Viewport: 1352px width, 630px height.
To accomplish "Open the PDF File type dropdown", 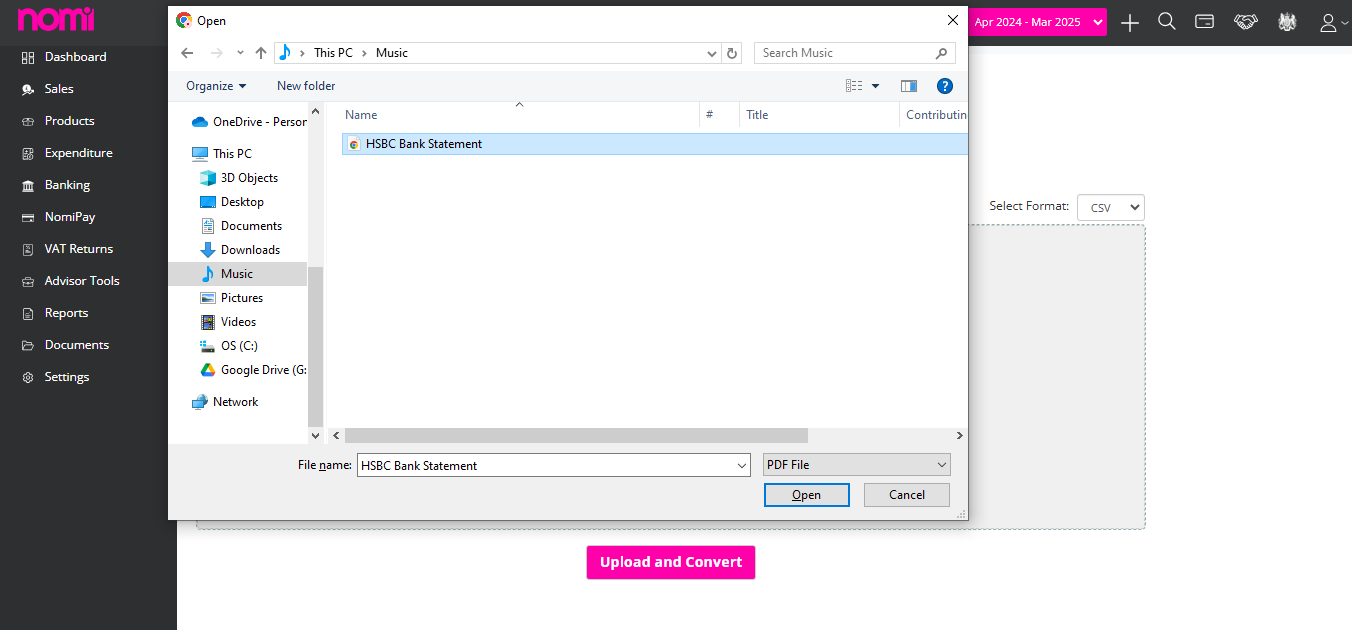I will pos(856,465).
